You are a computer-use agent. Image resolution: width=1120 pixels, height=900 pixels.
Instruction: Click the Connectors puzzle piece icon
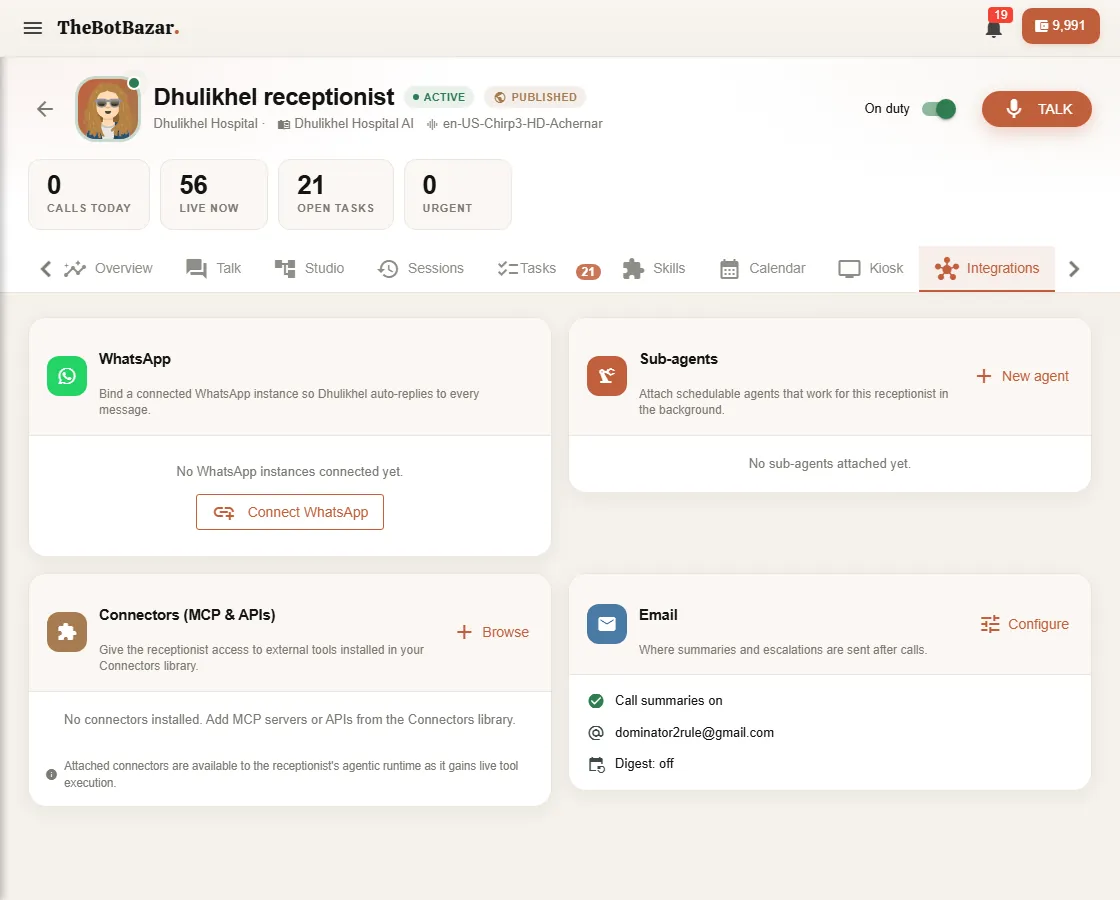pos(67,632)
